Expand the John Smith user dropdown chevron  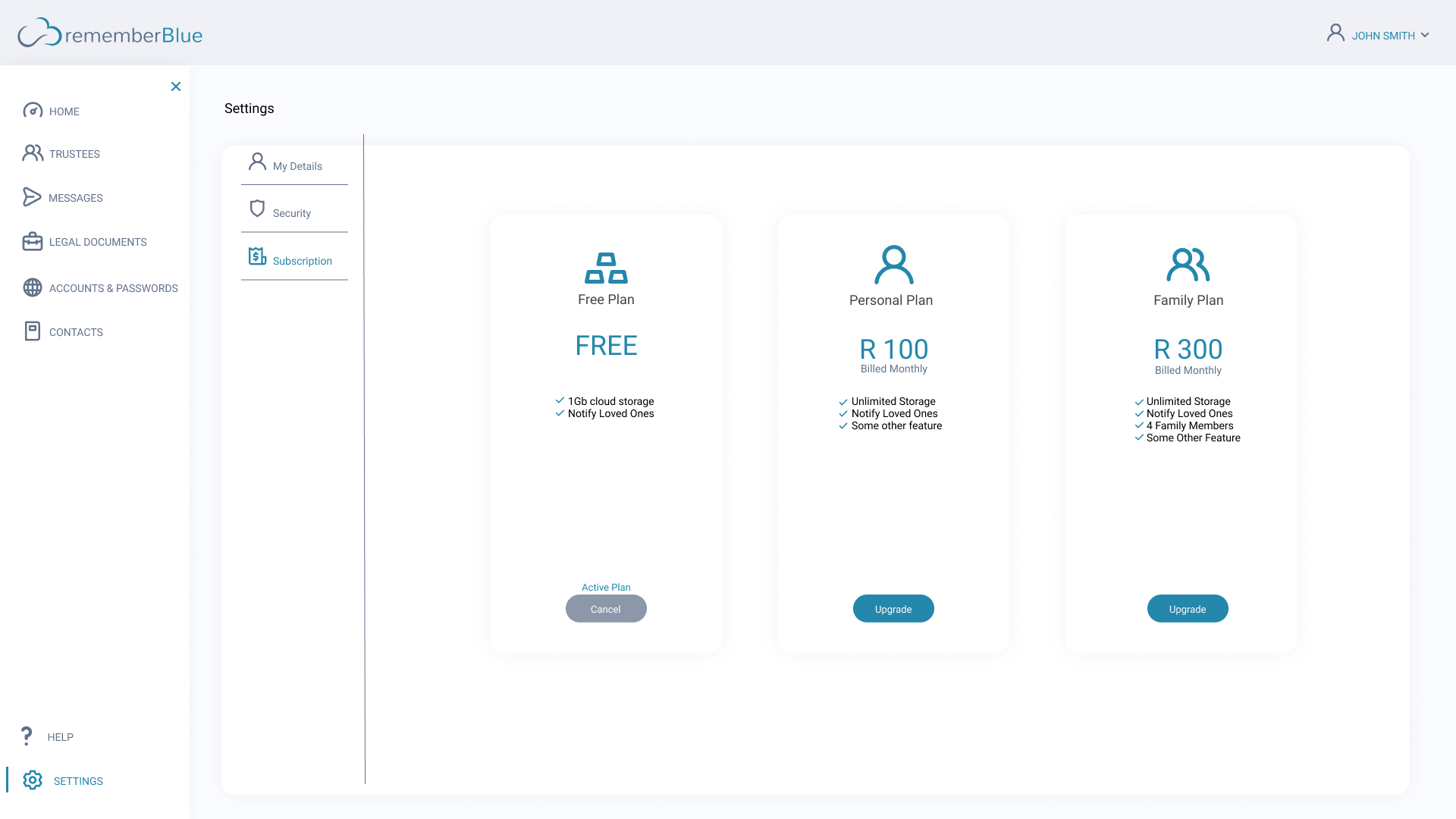[1425, 36]
